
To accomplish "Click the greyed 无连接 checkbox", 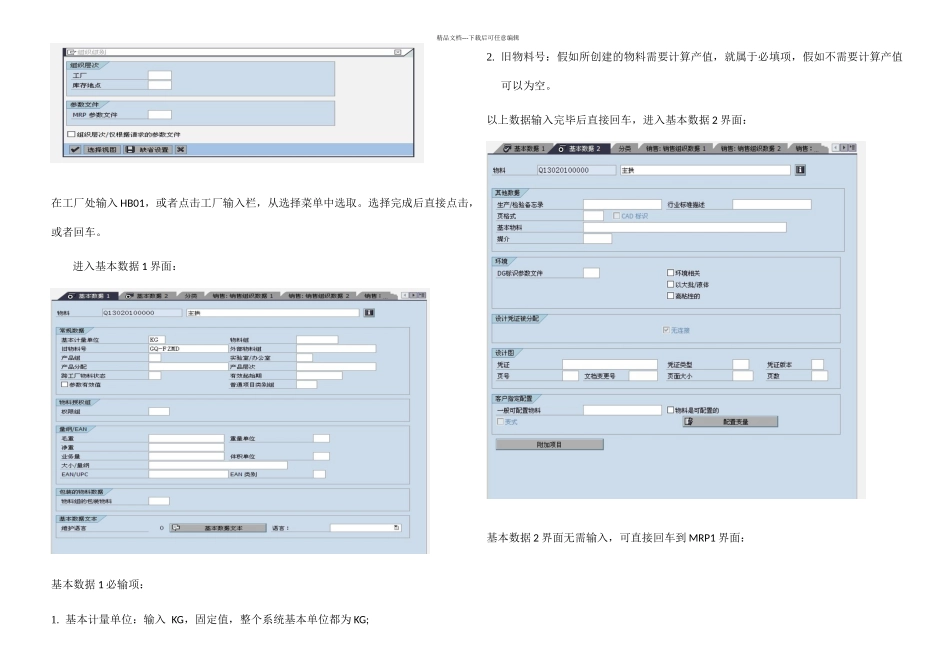I will click(x=666, y=330).
